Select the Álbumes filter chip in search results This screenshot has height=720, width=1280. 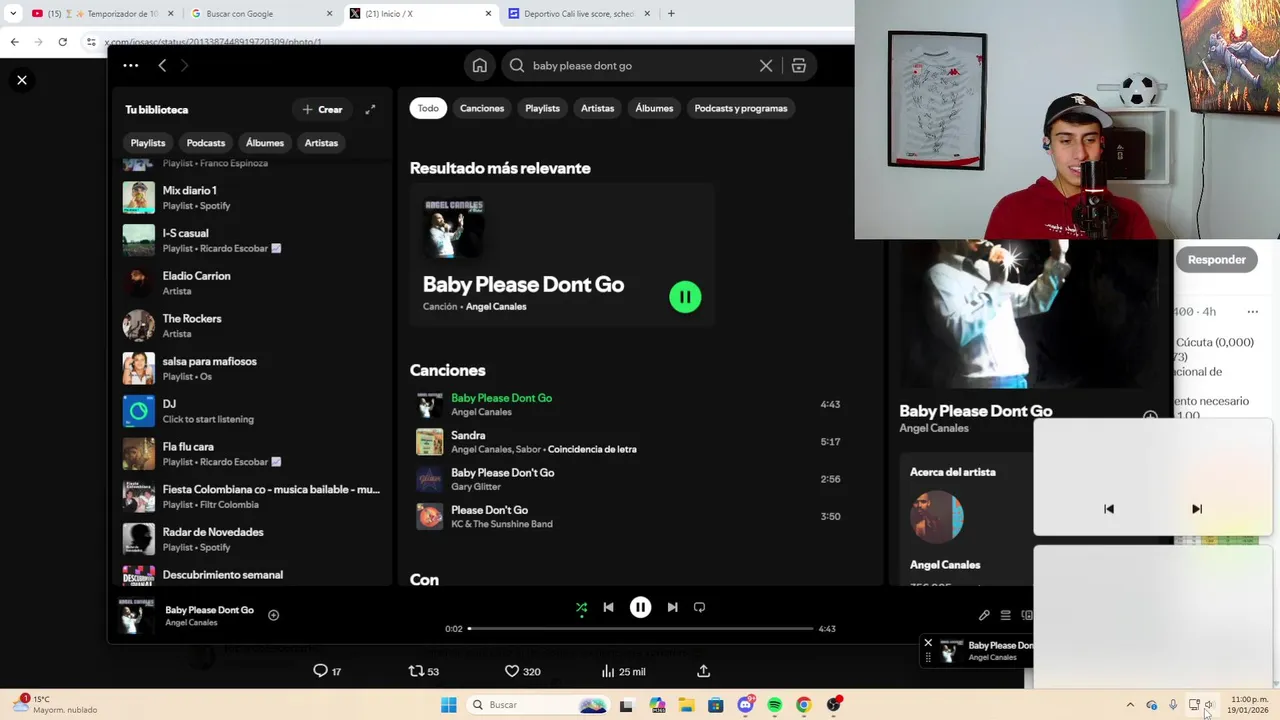click(654, 108)
